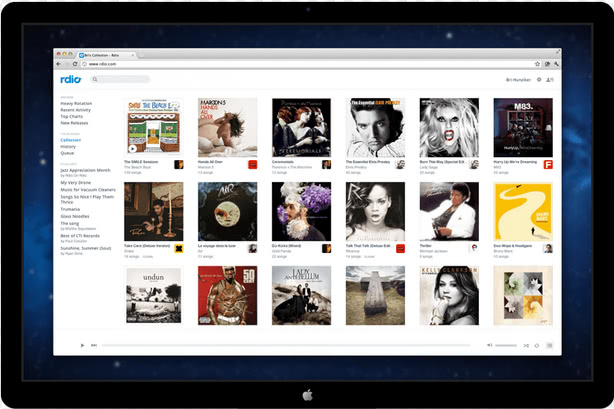614x409 pixels.
Task: Open a new browser tab
Action: tap(142, 56)
